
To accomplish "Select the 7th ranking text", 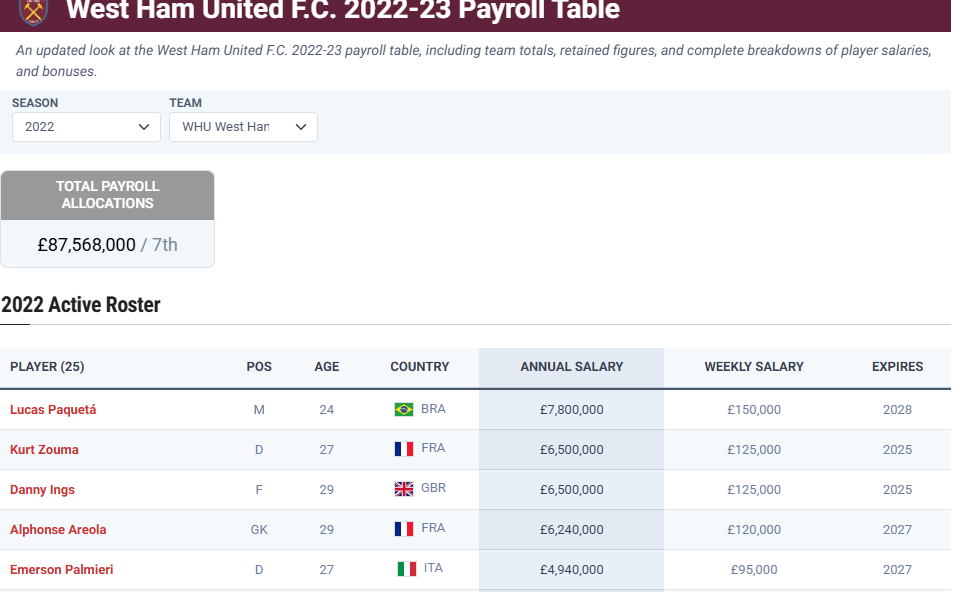I will [165, 245].
